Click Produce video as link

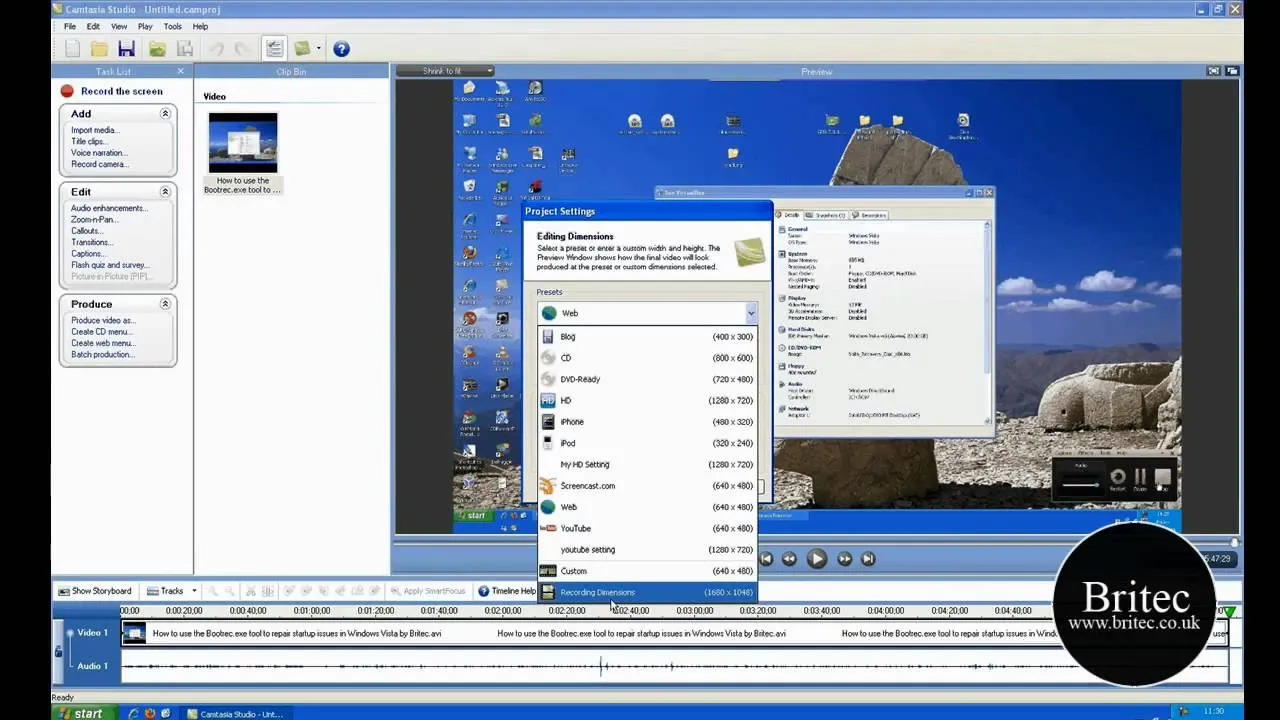click(103, 320)
